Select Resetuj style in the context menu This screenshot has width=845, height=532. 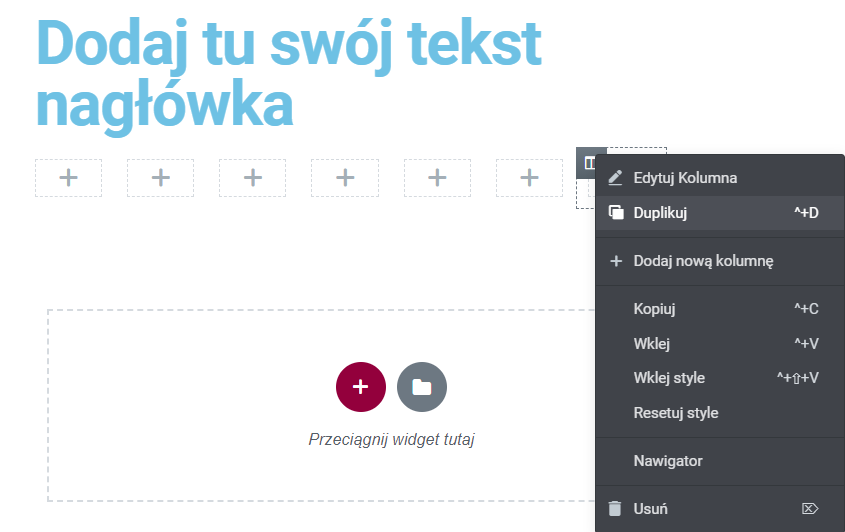[x=676, y=413]
